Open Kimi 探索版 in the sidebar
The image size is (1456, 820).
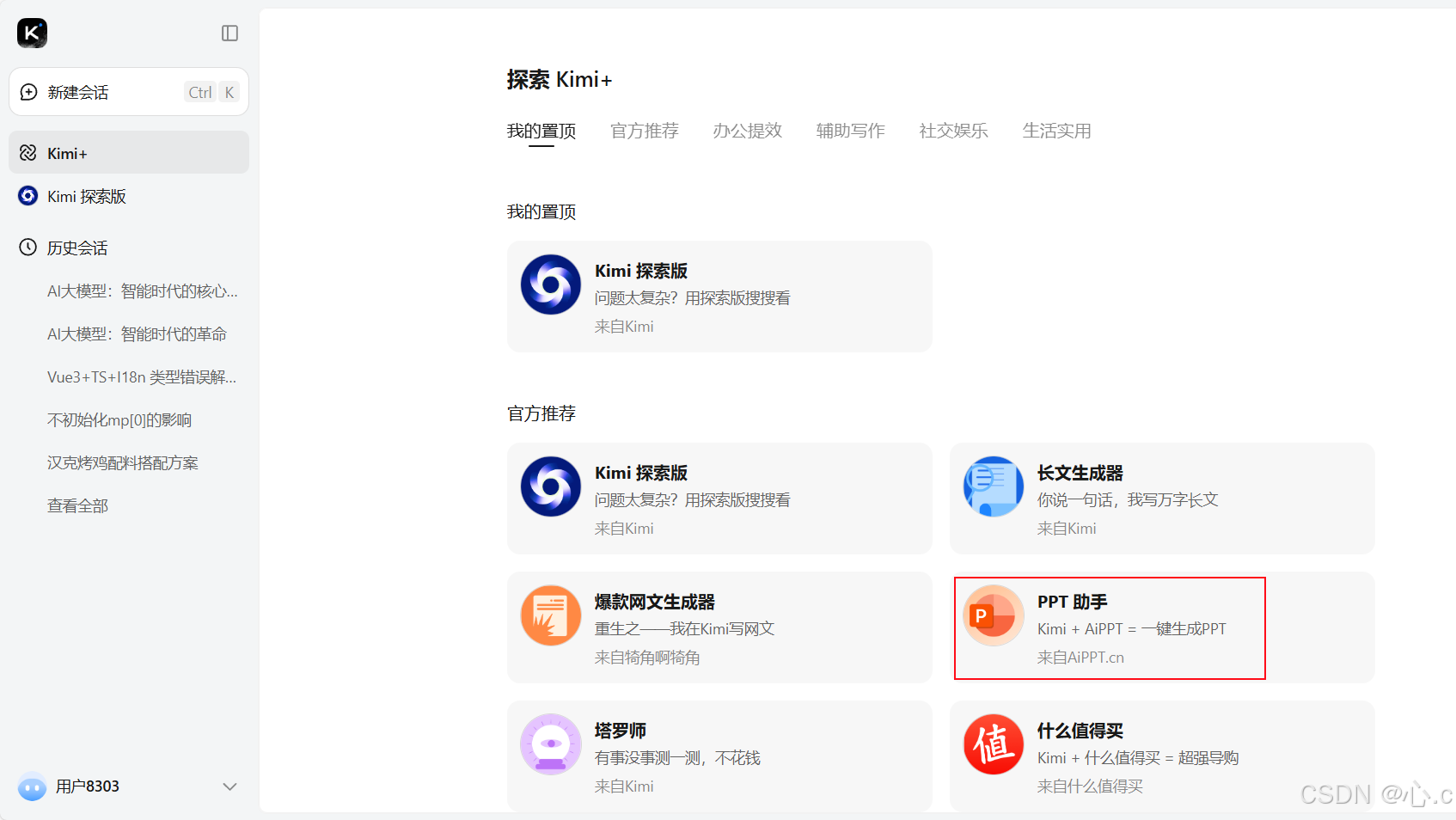pos(129,196)
